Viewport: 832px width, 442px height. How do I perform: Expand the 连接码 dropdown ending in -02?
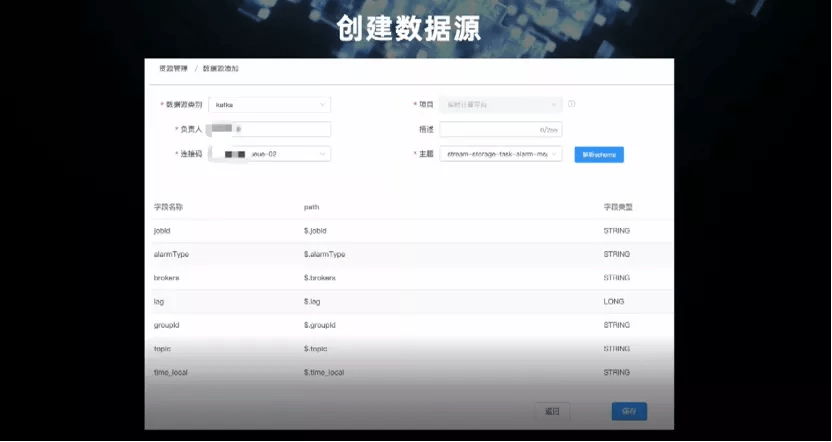tap(270, 154)
